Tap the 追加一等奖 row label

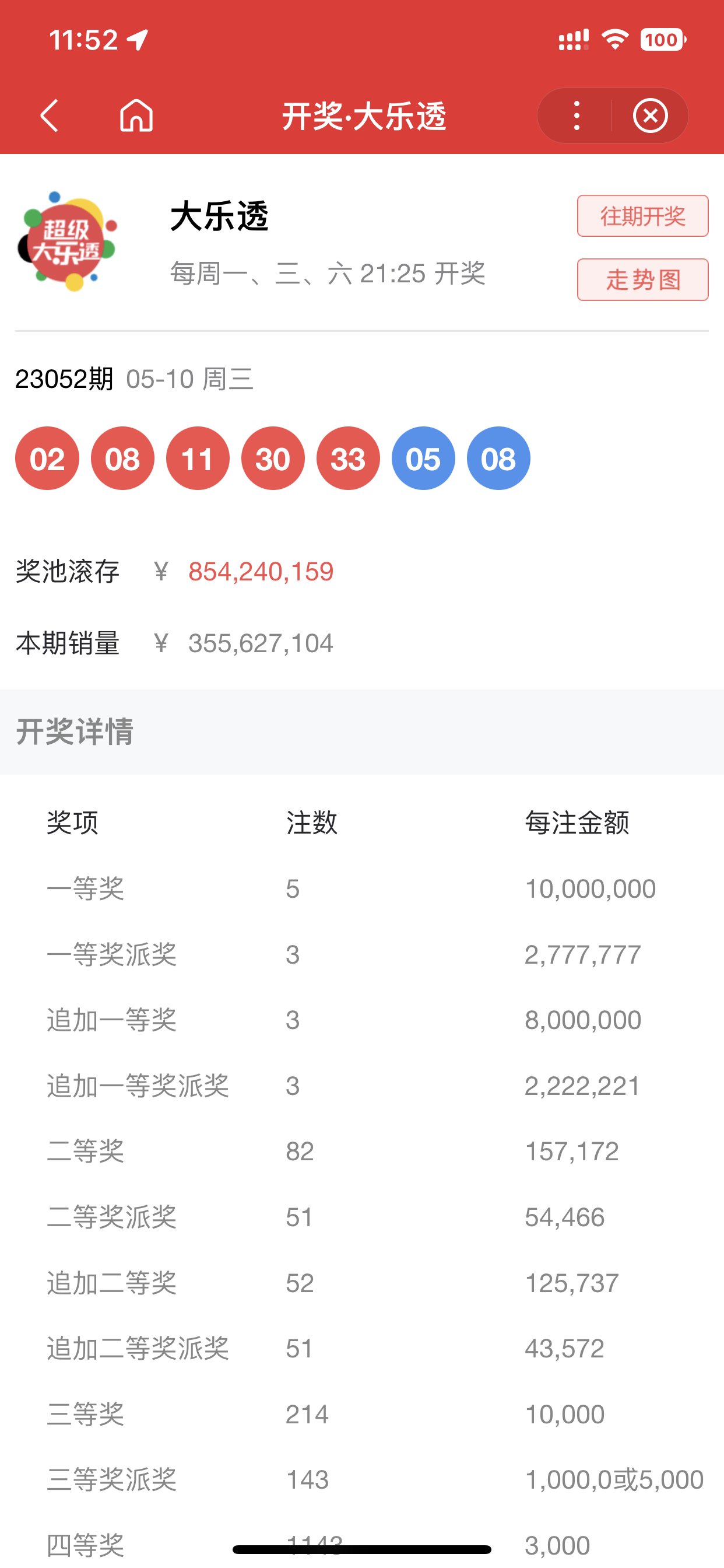pos(112,1020)
